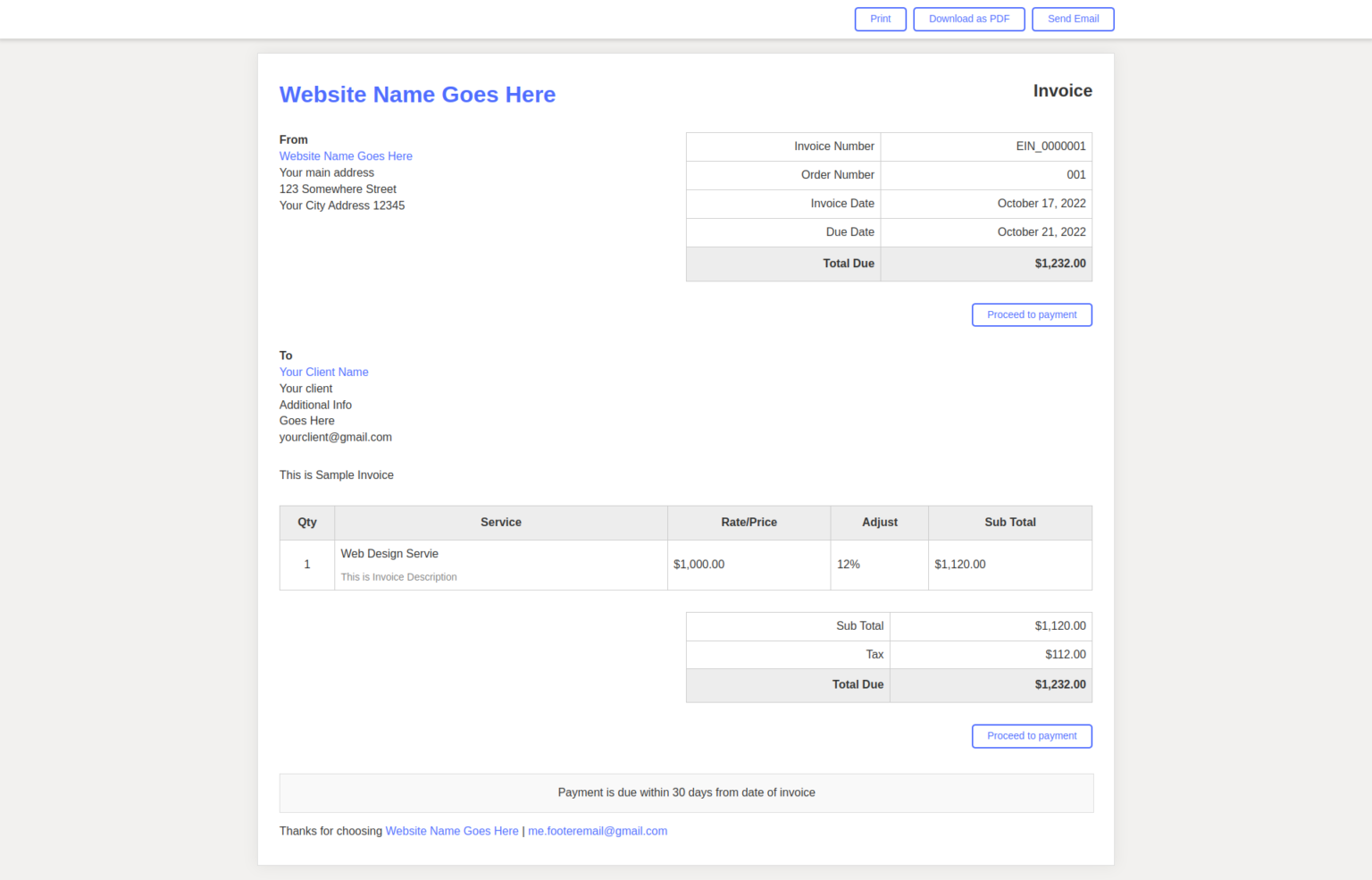Click the Your Client Name link
This screenshot has width=1372, height=880.
[323, 372]
